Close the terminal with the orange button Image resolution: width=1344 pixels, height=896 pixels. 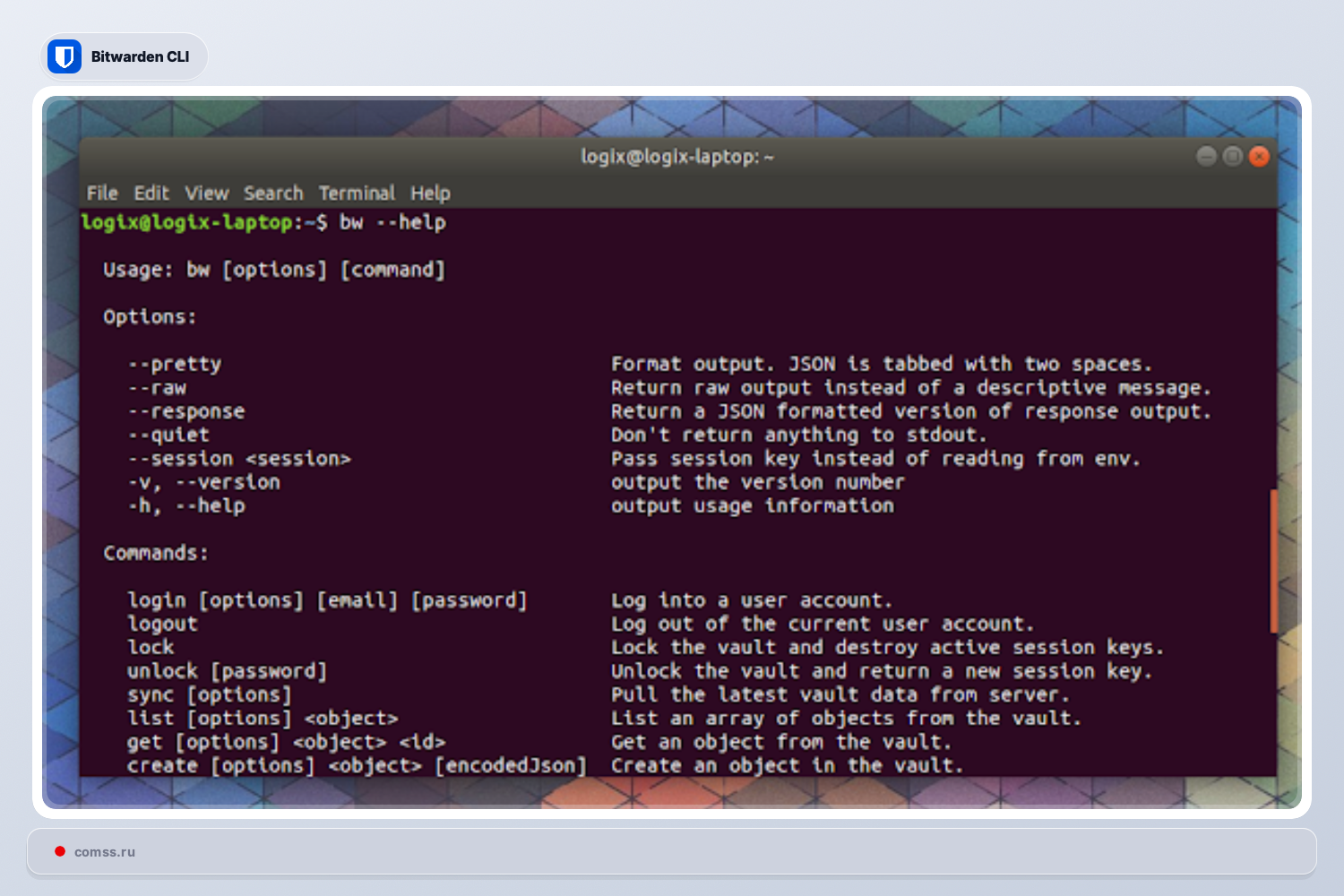point(1259,157)
